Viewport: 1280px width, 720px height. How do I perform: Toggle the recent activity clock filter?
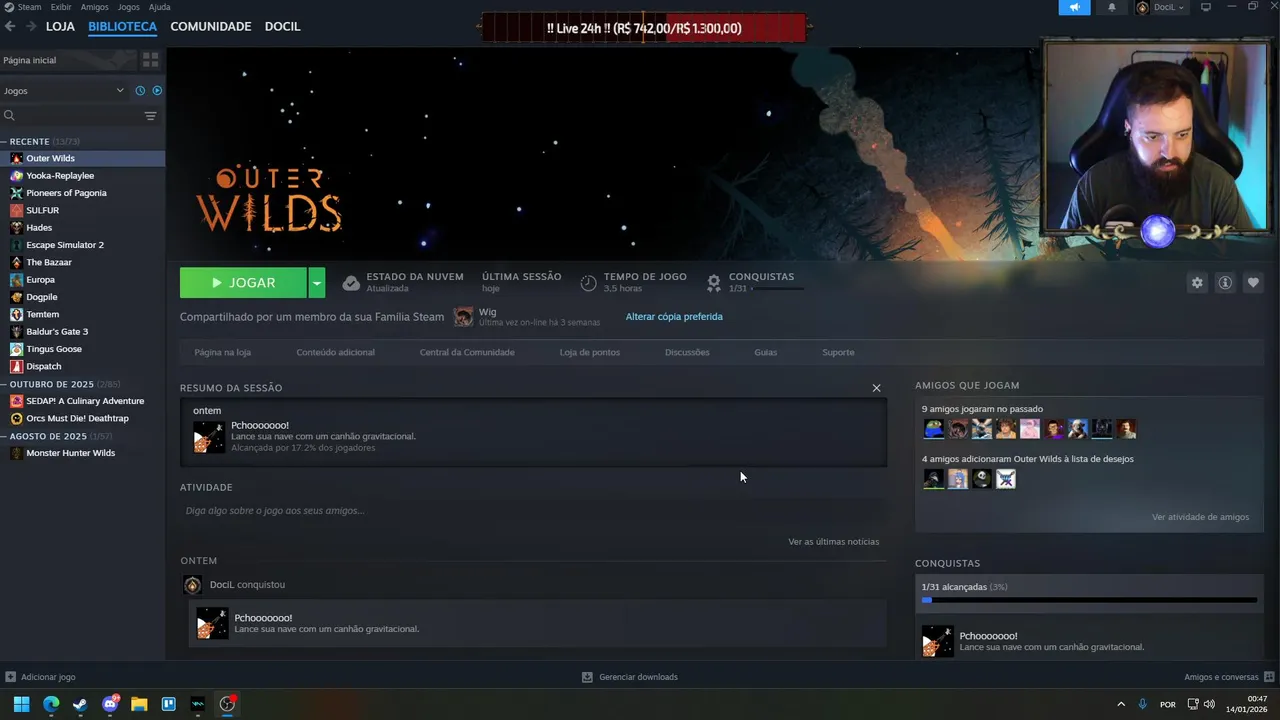click(x=140, y=91)
